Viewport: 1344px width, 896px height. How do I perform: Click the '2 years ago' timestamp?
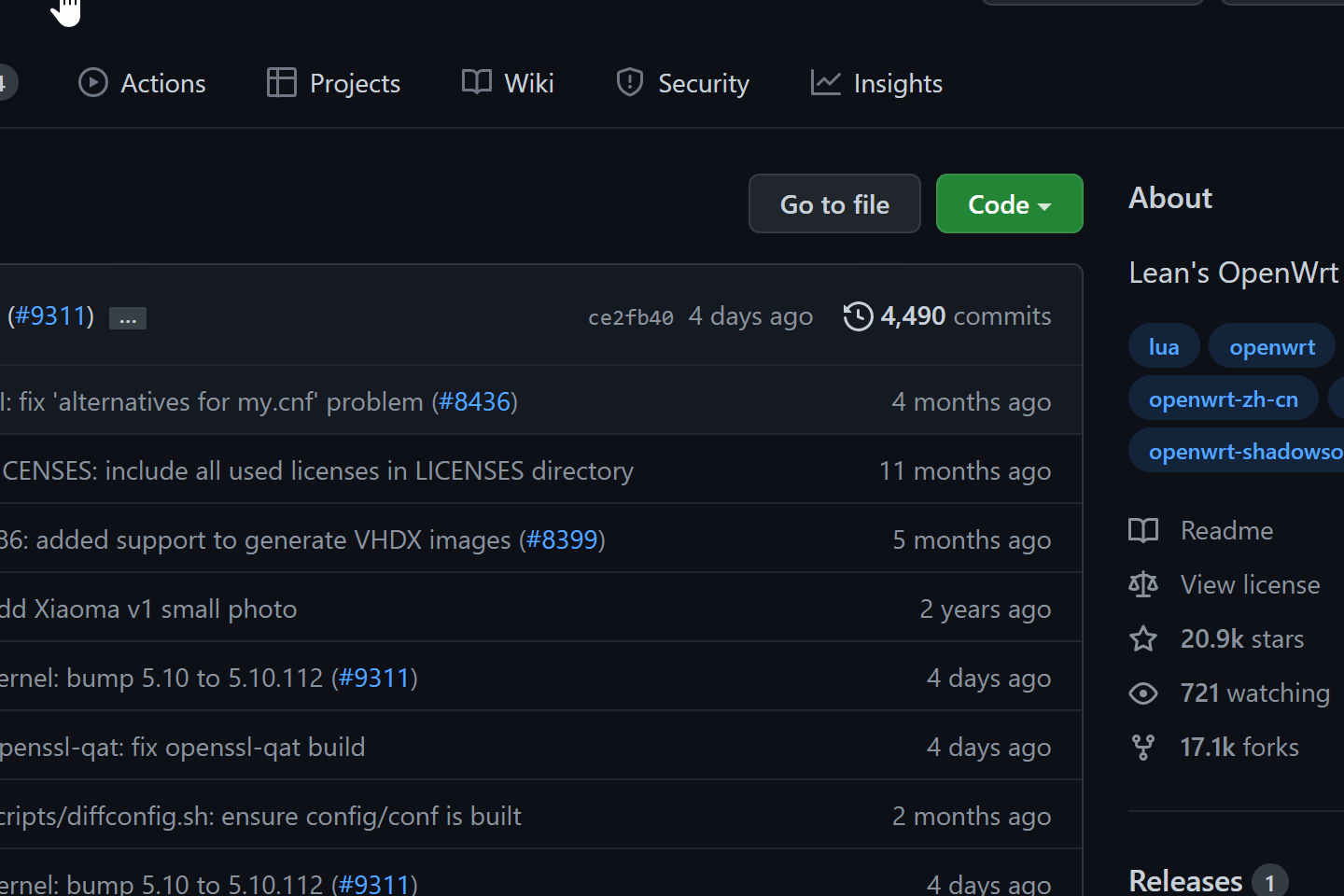(x=986, y=609)
